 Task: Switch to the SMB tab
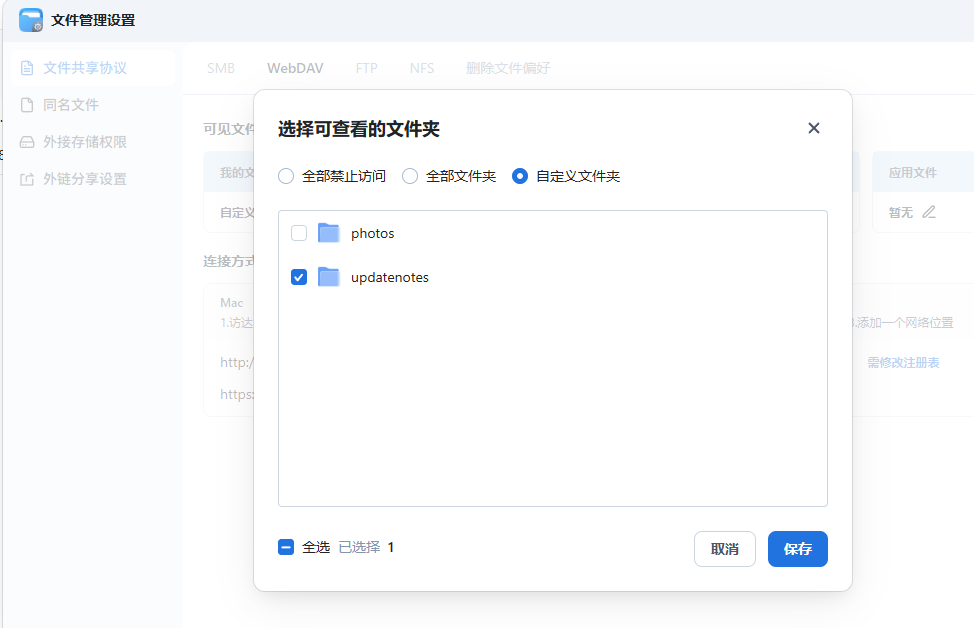221,68
